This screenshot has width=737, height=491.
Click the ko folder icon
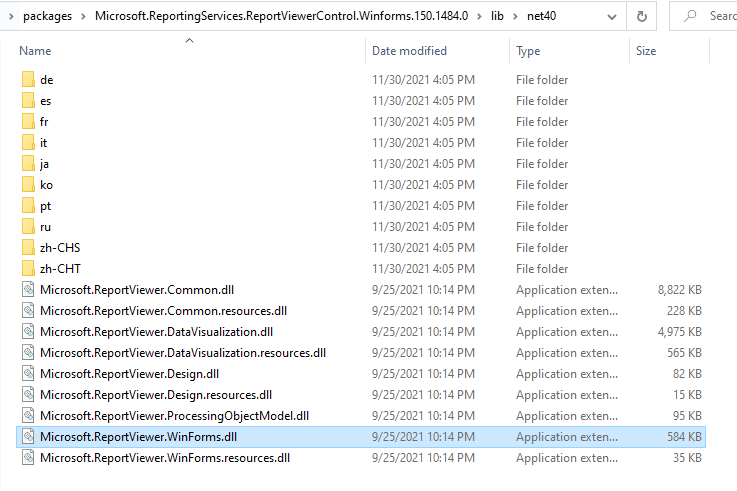pos(28,185)
